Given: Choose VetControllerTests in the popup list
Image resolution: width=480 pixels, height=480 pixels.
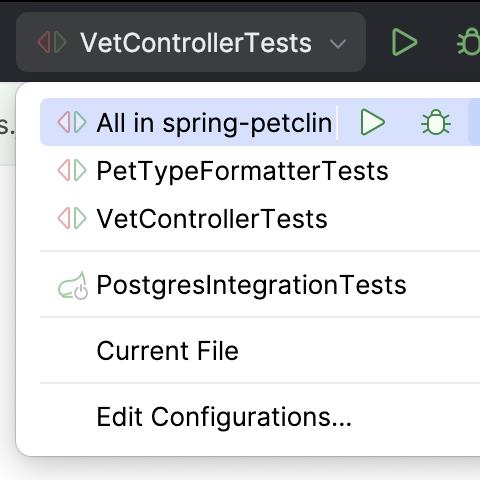Looking at the screenshot, I should 212,219.
